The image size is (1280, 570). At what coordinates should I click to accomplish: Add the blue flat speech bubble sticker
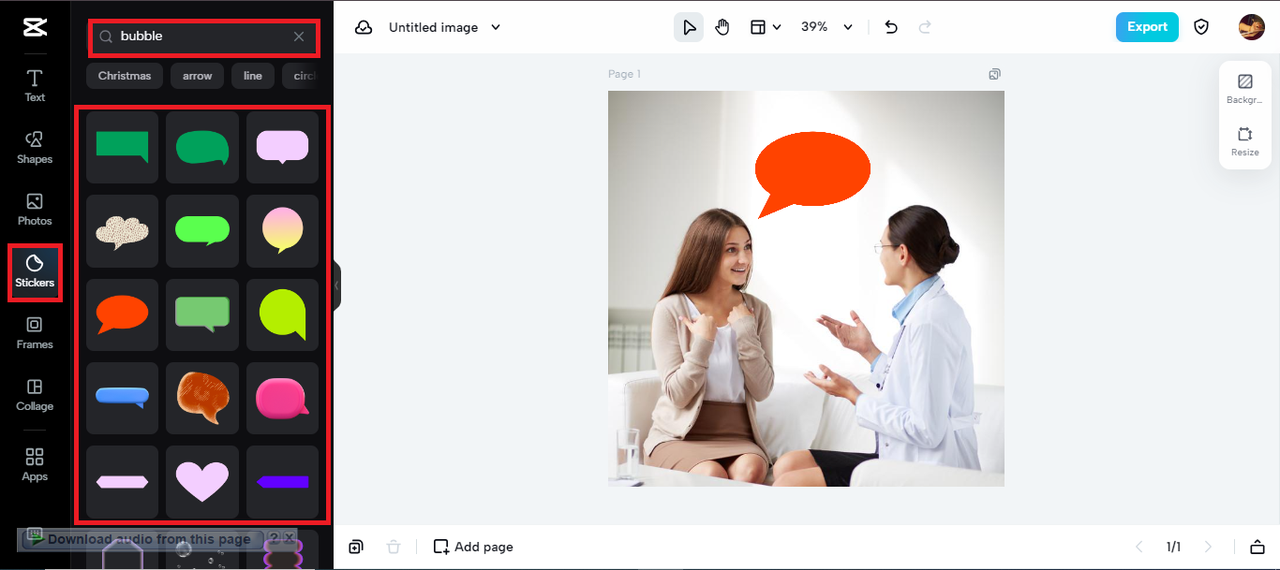click(x=122, y=398)
